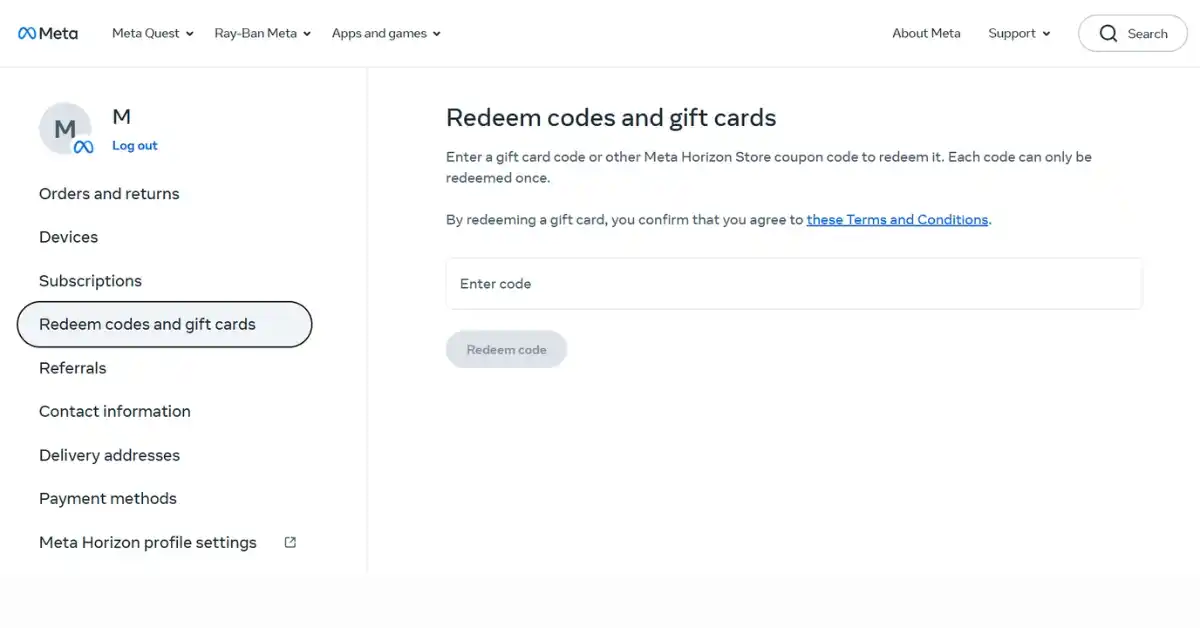Image resolution: width=1200 pixels, height=628 pixels.
Task: Click the Meta logo in header
Action: tap(48, 33)
